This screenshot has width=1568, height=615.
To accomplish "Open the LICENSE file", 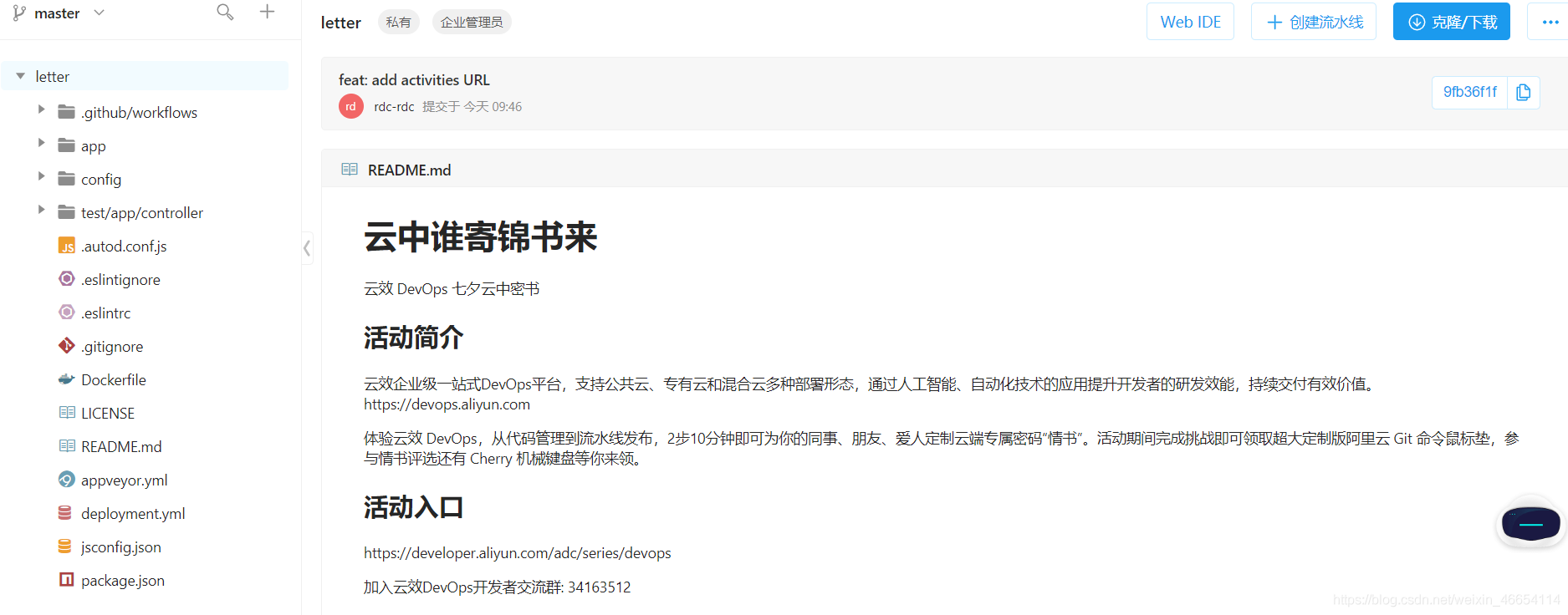I will point(108,414).
